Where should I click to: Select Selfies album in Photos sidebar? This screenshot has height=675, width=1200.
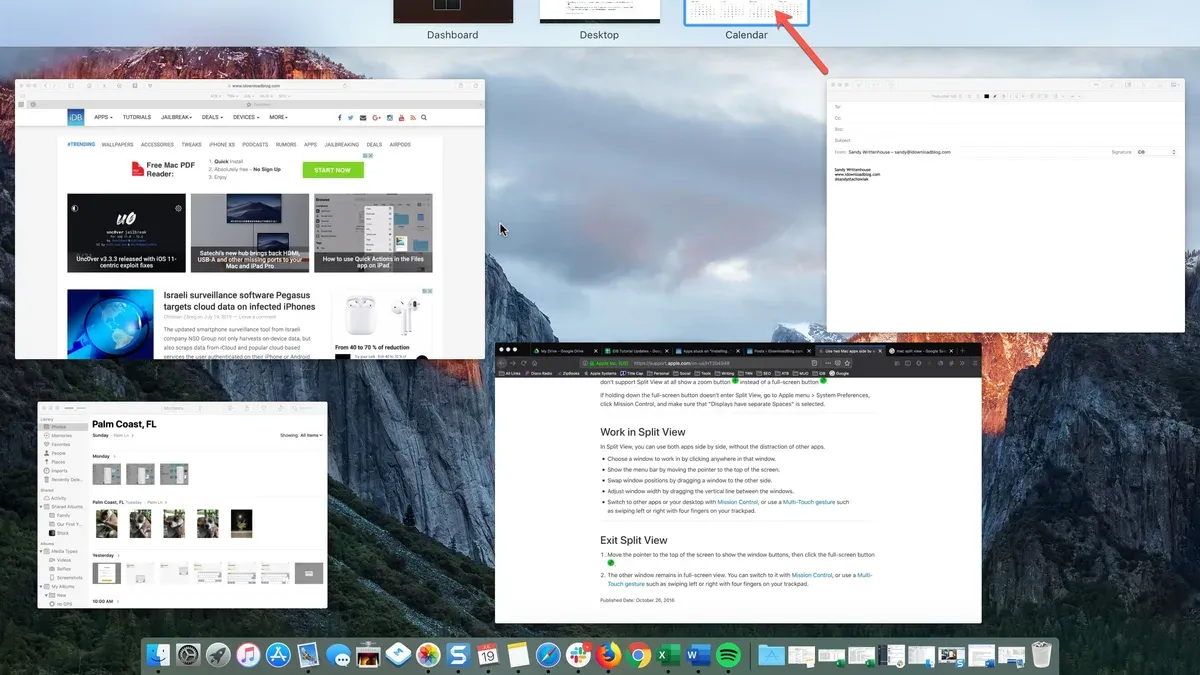tap(60, 569)
